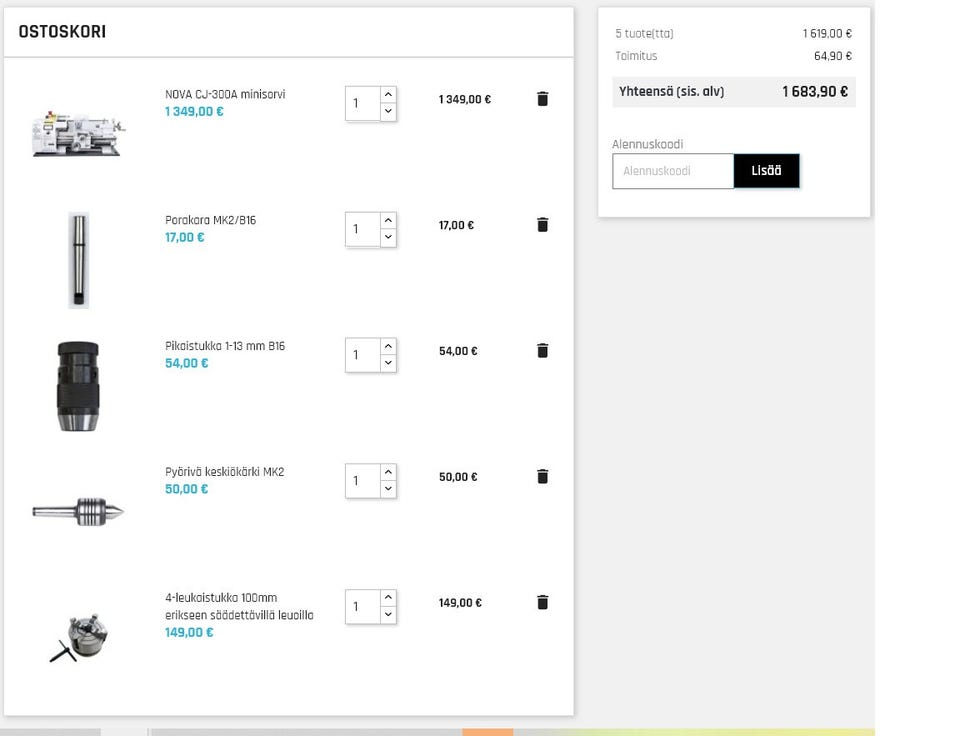The width and height of the screenshot is (960, 736).
Task: Click trash icon for Pikaistukka 1-13 mm B16
Action: pyautogui.click(x=542, y=350)
